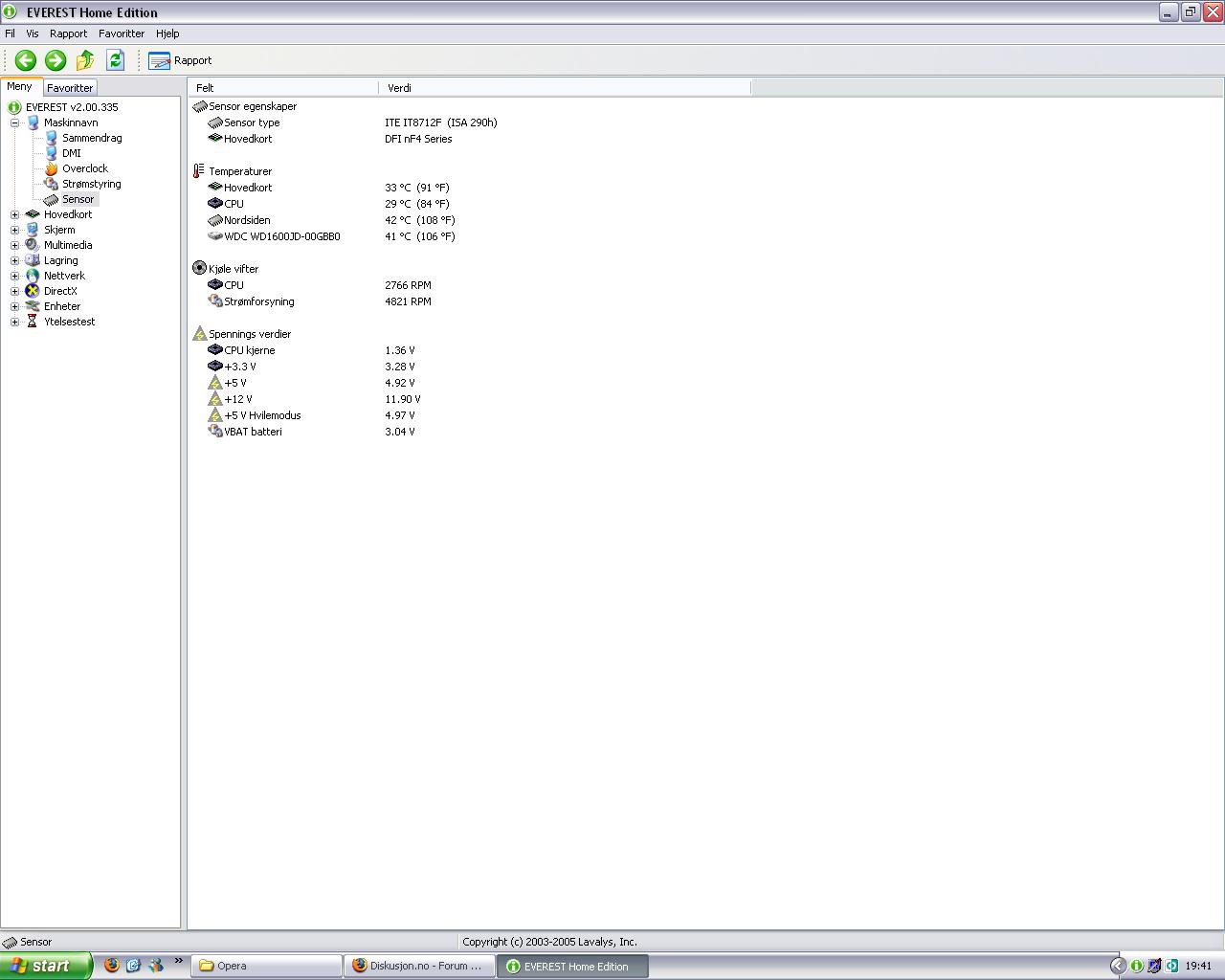This screenshot has width=1225, height=980.
Task: Click the Verdi column header
Action: coord(565,87)
